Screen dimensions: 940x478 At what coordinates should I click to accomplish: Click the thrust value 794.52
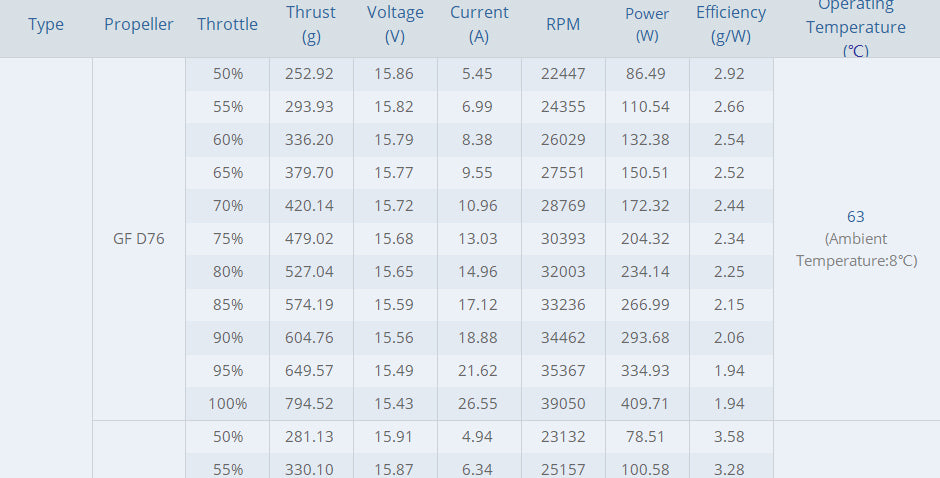[x=311, y=404]
